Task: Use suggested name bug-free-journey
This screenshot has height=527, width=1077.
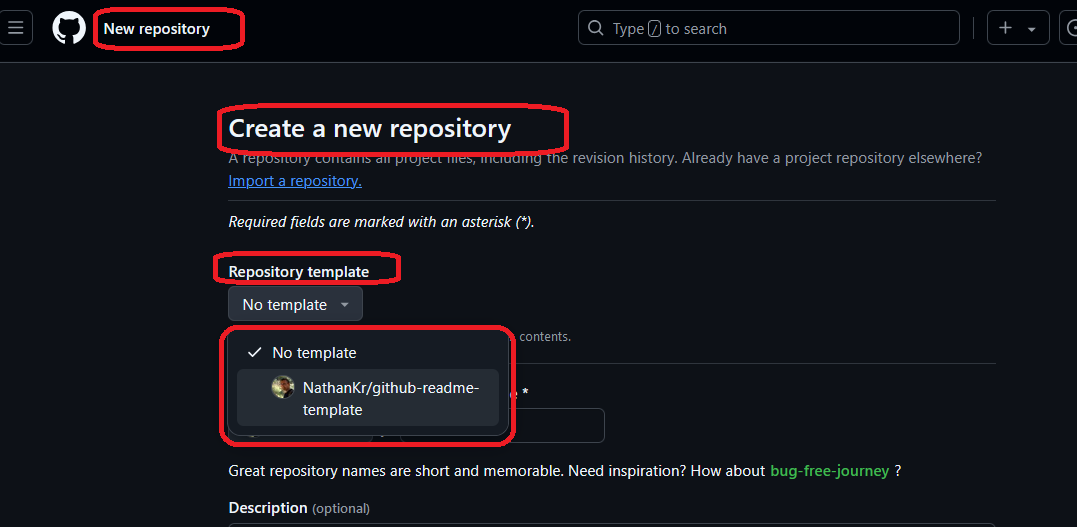Action: coord(830,471)
